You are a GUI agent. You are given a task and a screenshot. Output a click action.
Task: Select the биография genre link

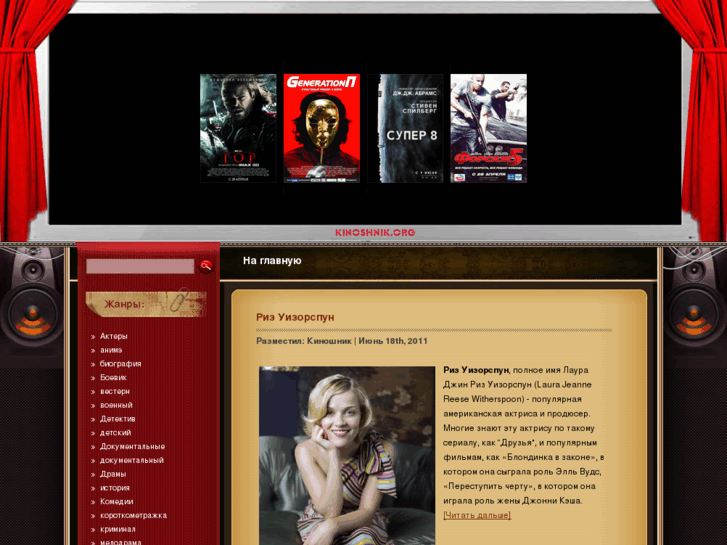pos(121,364)
